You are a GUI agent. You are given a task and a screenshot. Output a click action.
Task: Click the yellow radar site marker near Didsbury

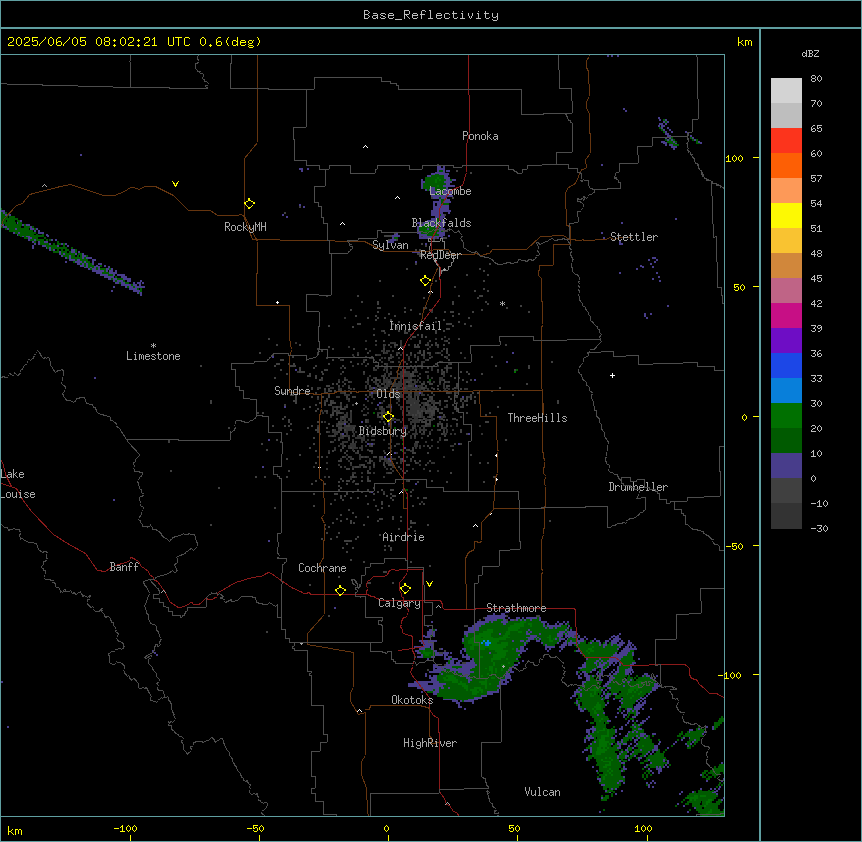(389, 417)
